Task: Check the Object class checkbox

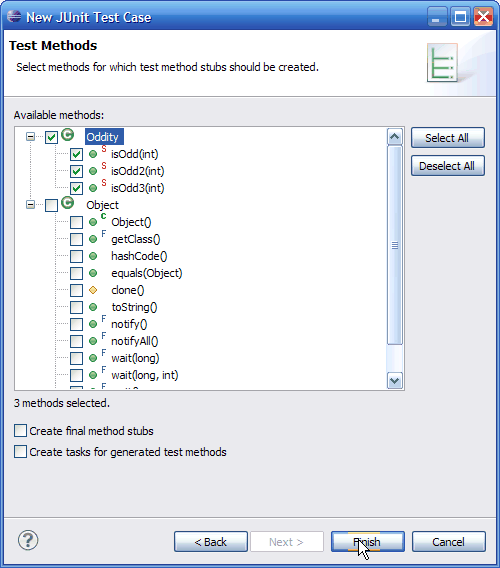Action: (x=51, y=205)
